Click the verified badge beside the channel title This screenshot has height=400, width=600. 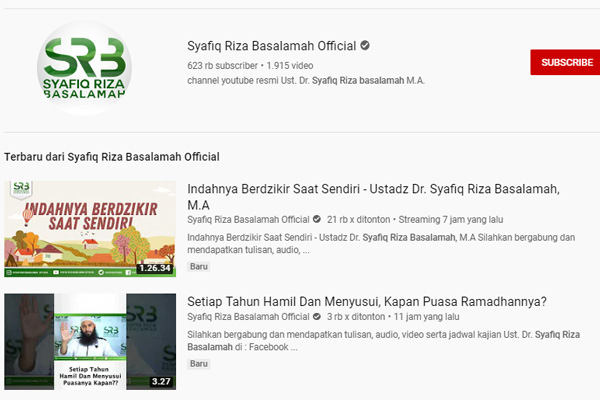click(365, 46)
